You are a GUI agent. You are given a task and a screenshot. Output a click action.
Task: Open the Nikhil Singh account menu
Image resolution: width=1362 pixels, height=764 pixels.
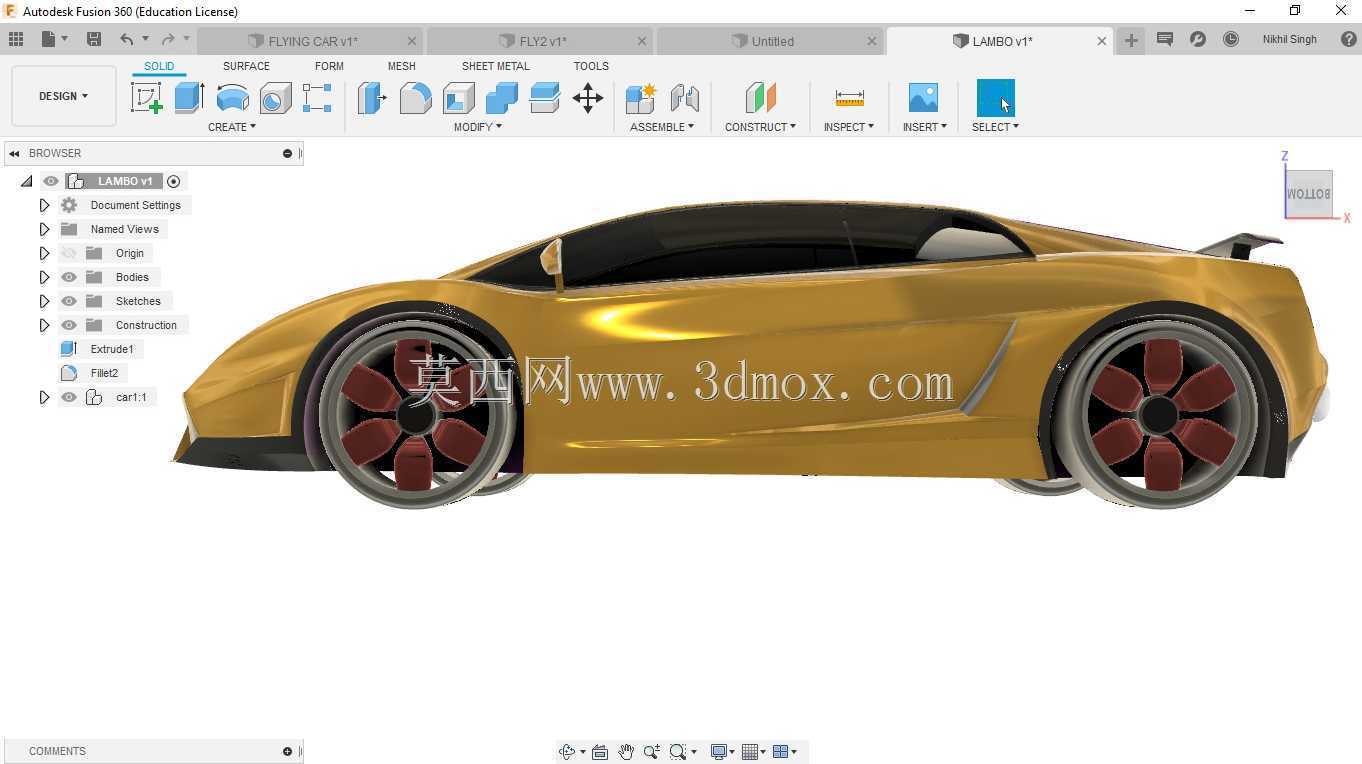pyautogui.click(x=1289, y=39)
